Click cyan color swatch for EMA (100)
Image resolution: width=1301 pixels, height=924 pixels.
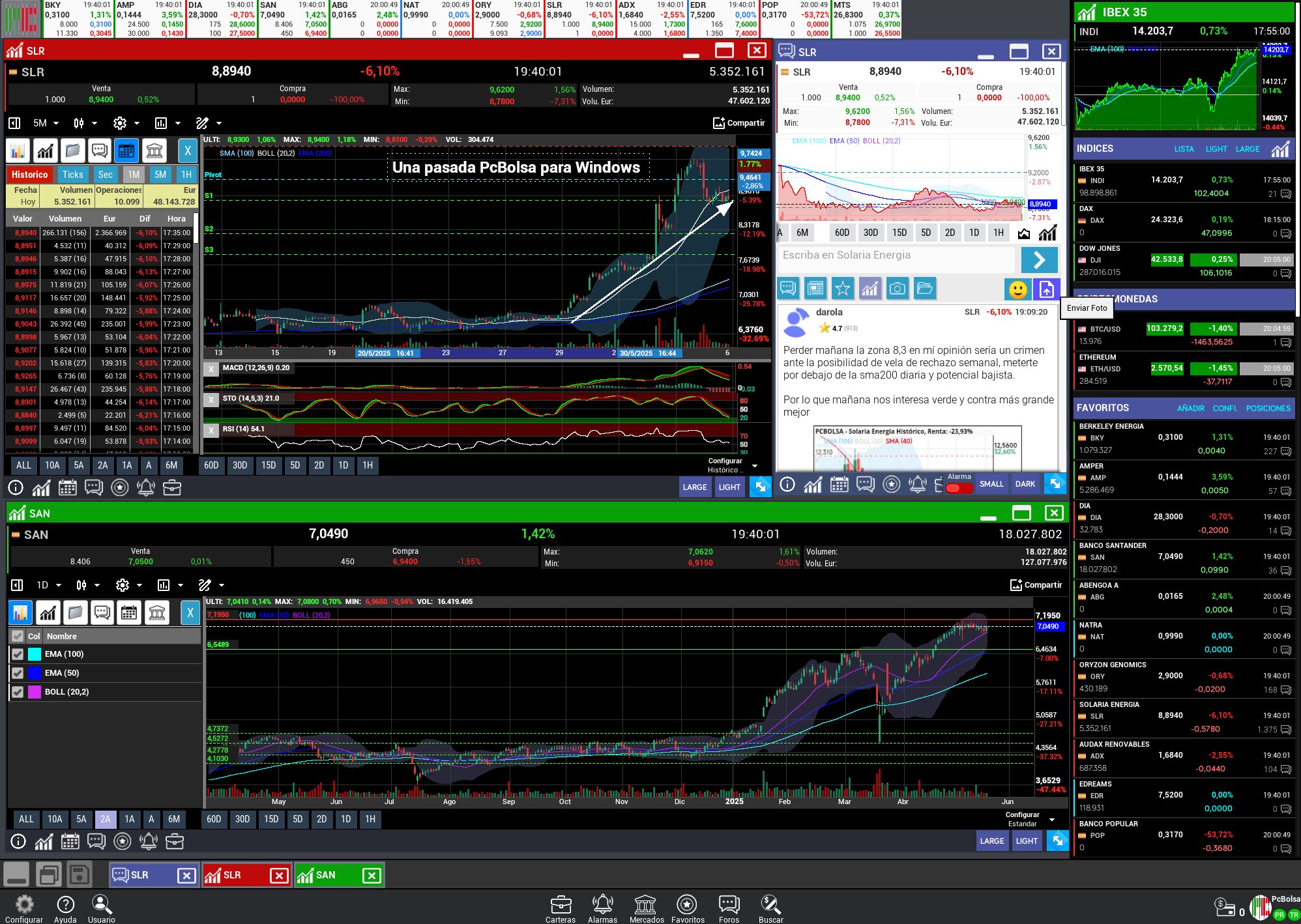point(35,654)
